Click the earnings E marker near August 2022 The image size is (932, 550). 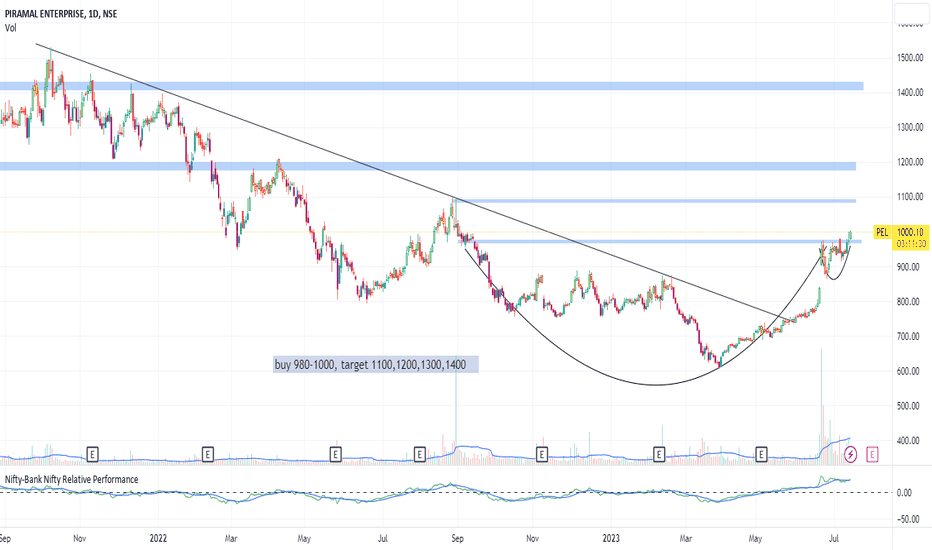coord(419,455)
